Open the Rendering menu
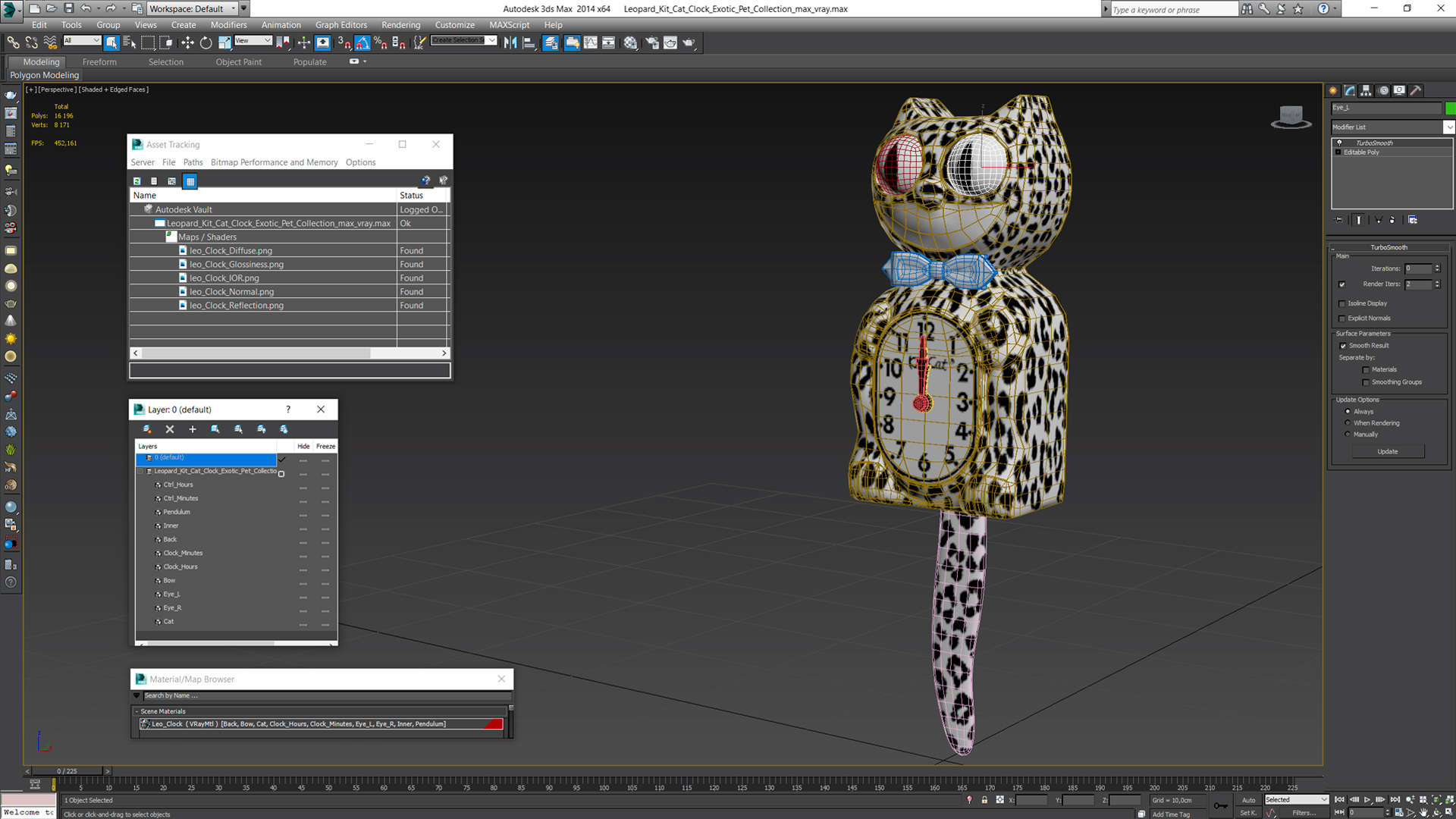The width and height of the screenshot is (1456, 819). click(x=400, y=24)
